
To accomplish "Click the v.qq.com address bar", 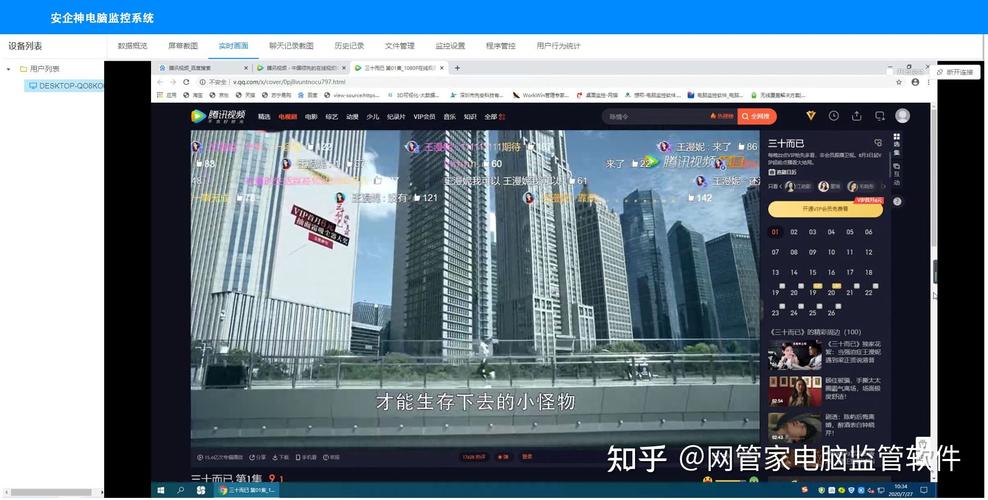I will tap(542, 82).
